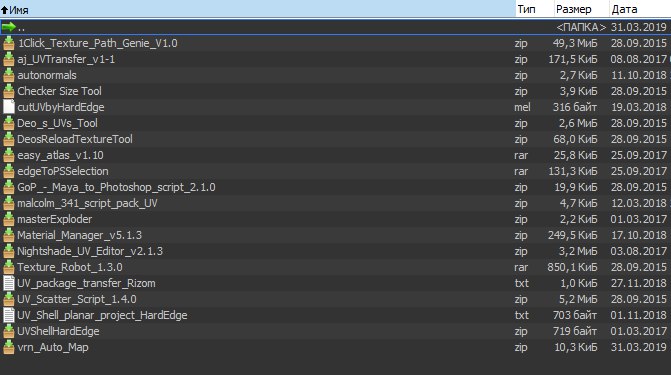Select the Deo_s_UVs_Tool file name
This screenshot has height=375, width=671.
pyautogui.click(x=57, y=123)
